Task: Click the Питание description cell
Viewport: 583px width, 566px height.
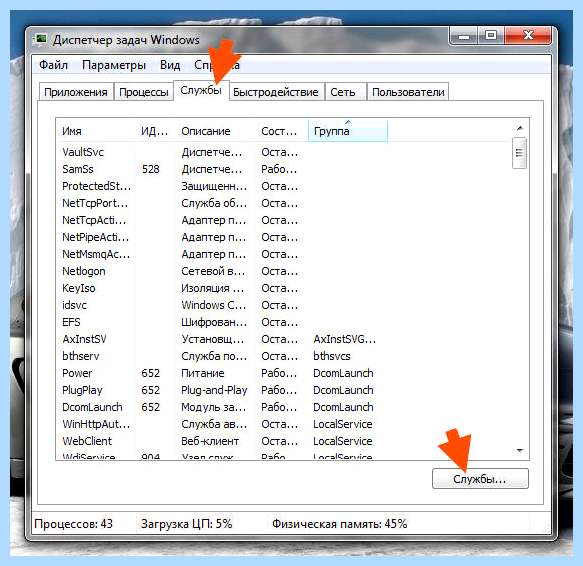Action: click(203, 373)
